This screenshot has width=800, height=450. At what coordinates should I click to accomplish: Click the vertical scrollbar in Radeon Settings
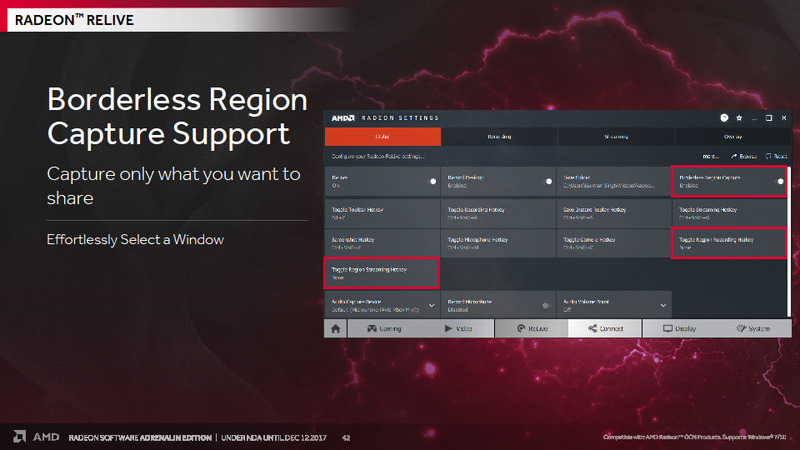tap(789, 242)
